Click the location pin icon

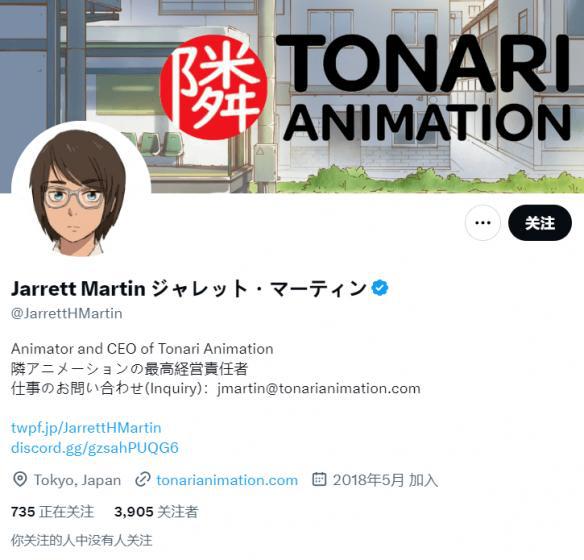pos(20,480)
